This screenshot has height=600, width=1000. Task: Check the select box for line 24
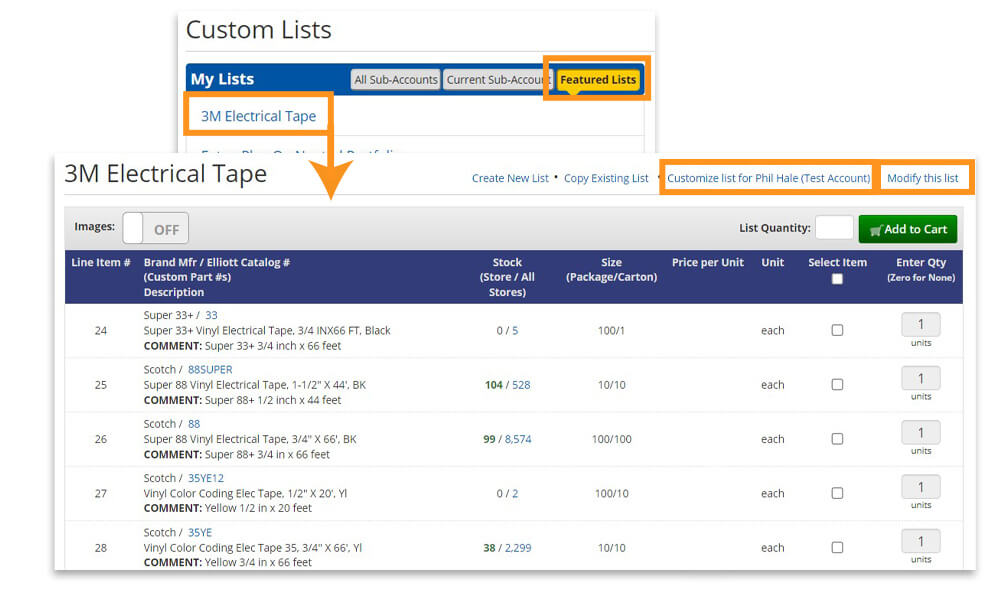point(837,330)
